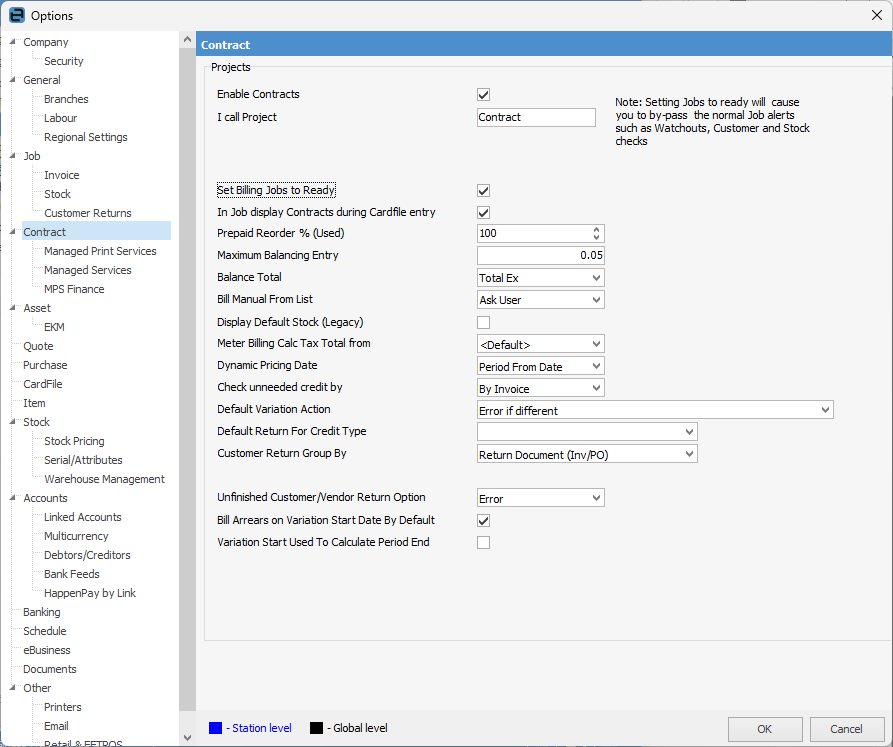Select Managed Print Services in tree

pos(100,251)
